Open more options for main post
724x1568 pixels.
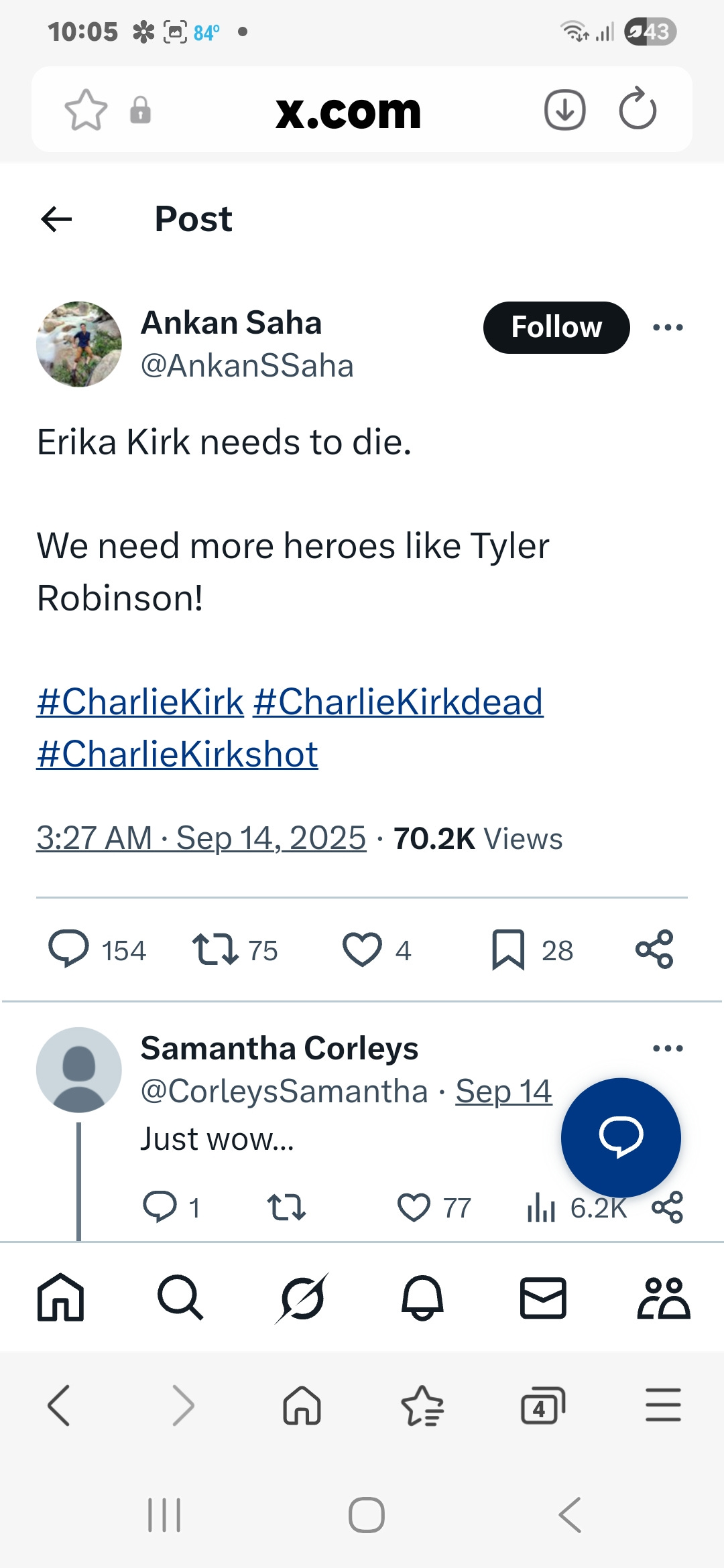(668, 328)
